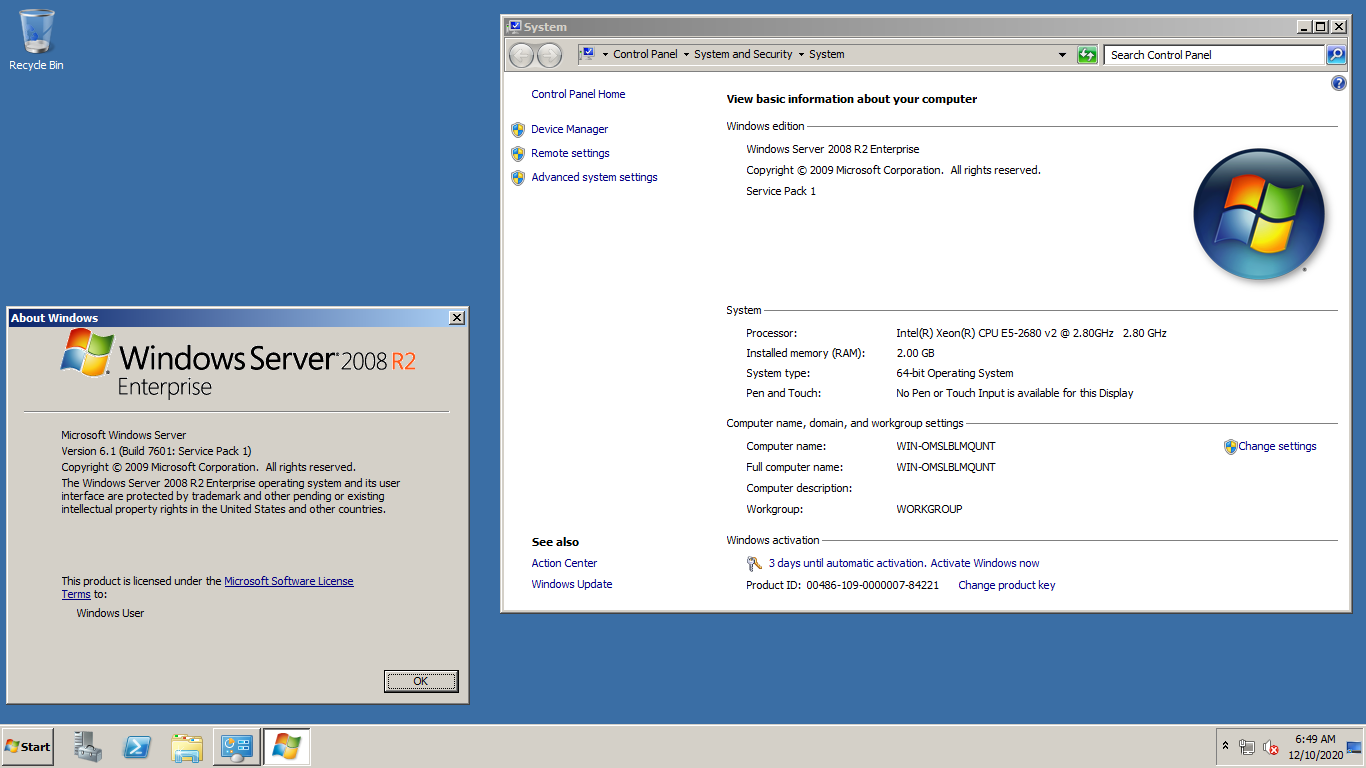1366x768 pixels.
Task: Expand the arrow after Control Panel breadcrumb
Action: (686, 55)
